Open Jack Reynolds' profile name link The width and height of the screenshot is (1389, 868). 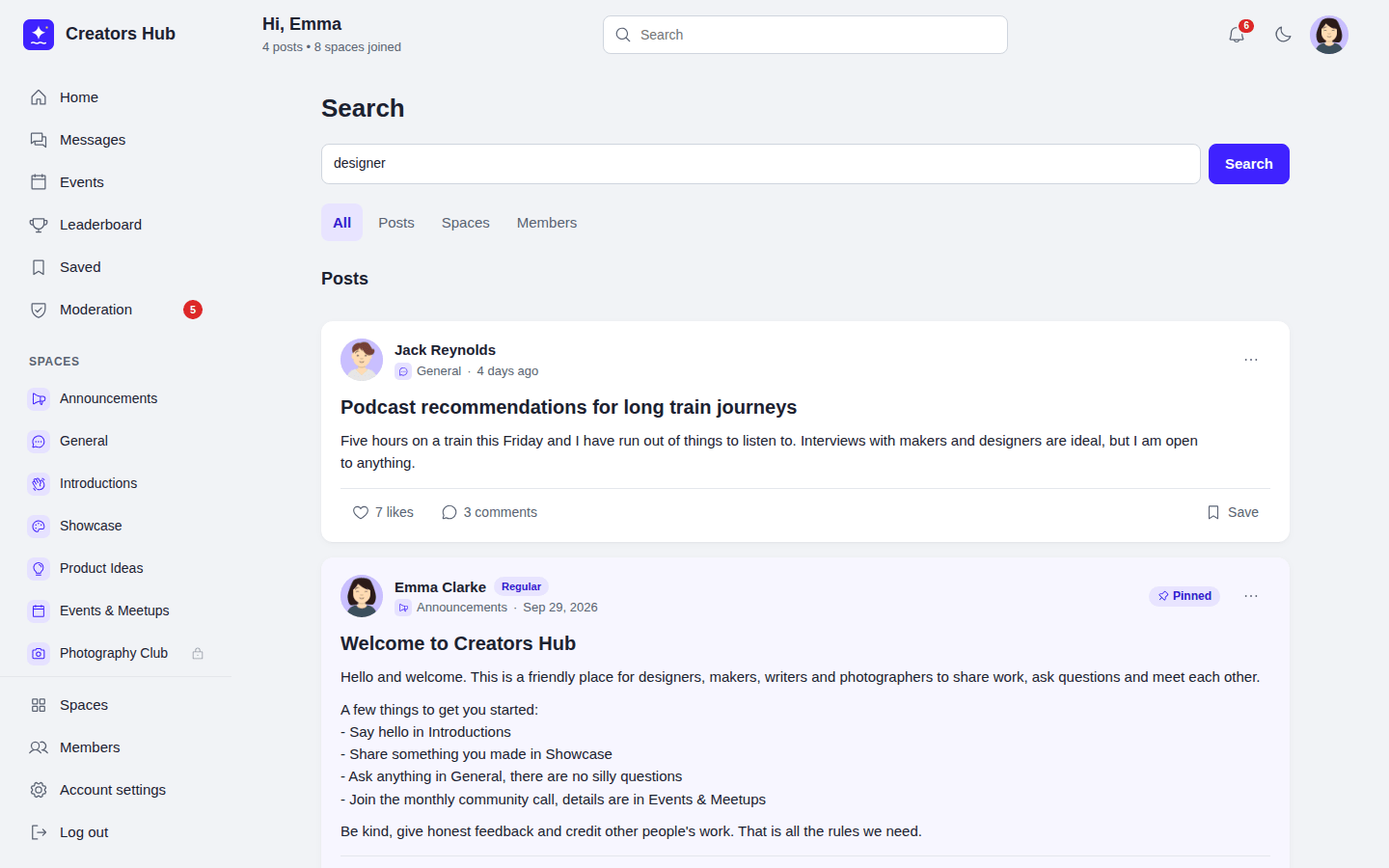pos(445,350)
